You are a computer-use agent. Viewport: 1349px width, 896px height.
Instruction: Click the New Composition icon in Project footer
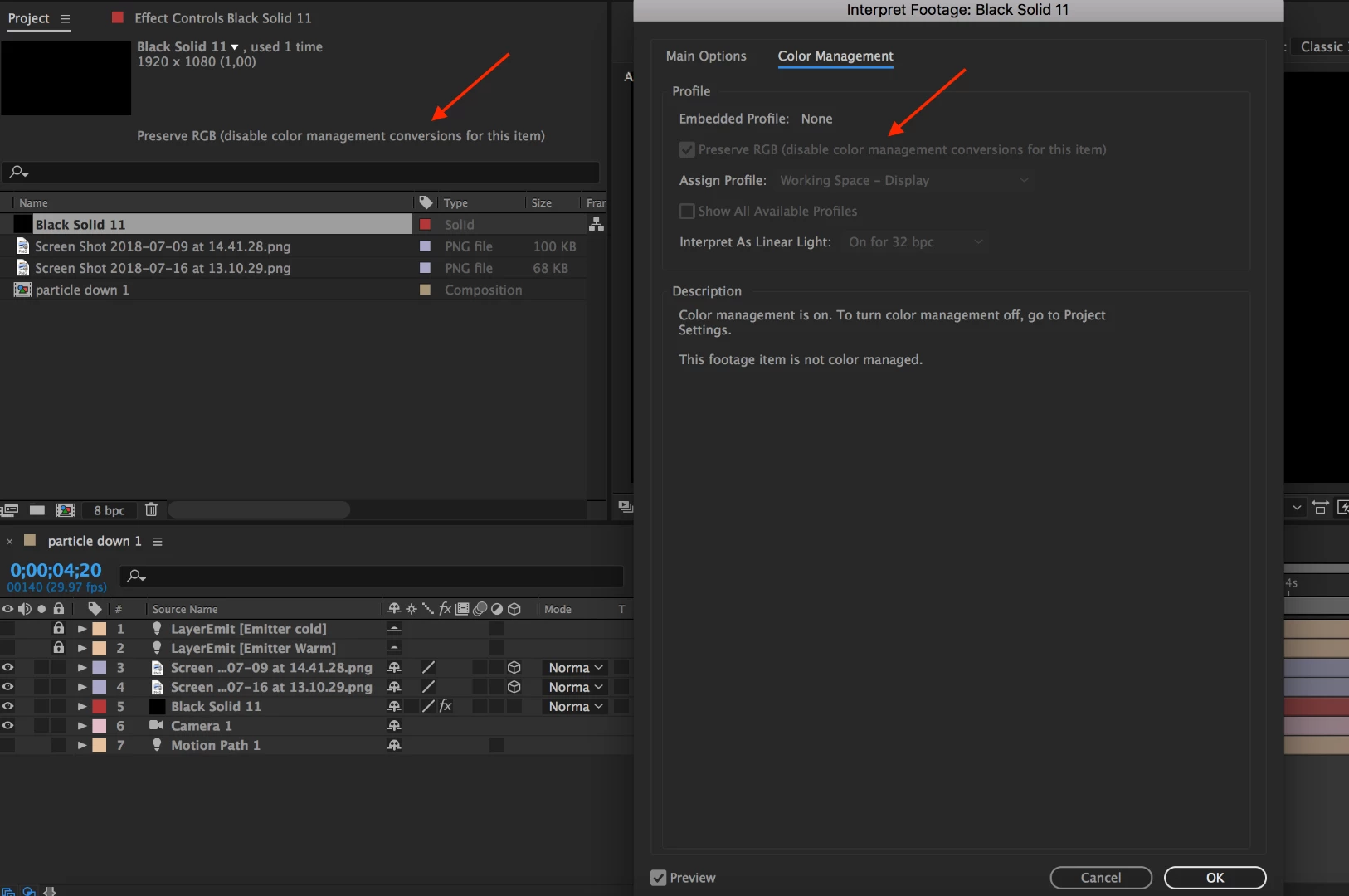coord(66,510)
